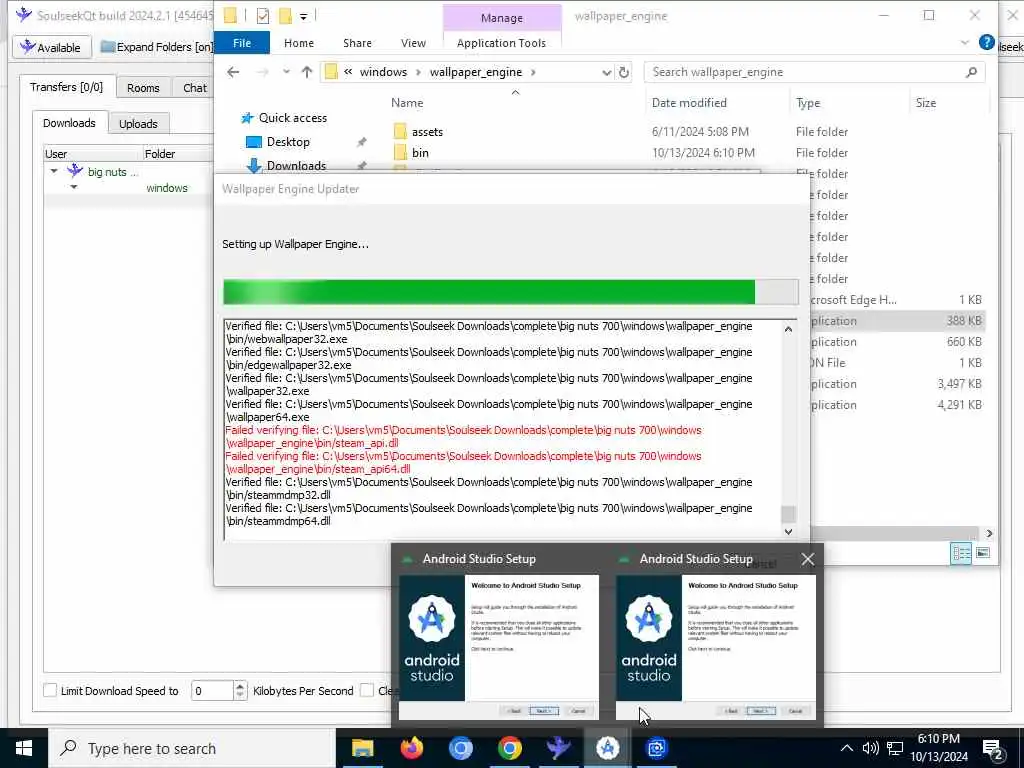The width and height of the screenshot is (1024, 768).
Task: Open the Windows Start menu
Action: click(x=24, y=748)
